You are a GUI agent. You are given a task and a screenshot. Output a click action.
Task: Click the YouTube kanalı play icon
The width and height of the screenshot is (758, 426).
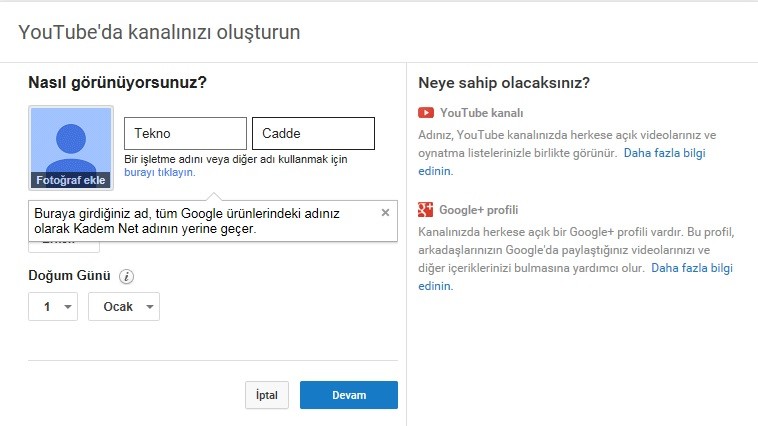(426, 113)
